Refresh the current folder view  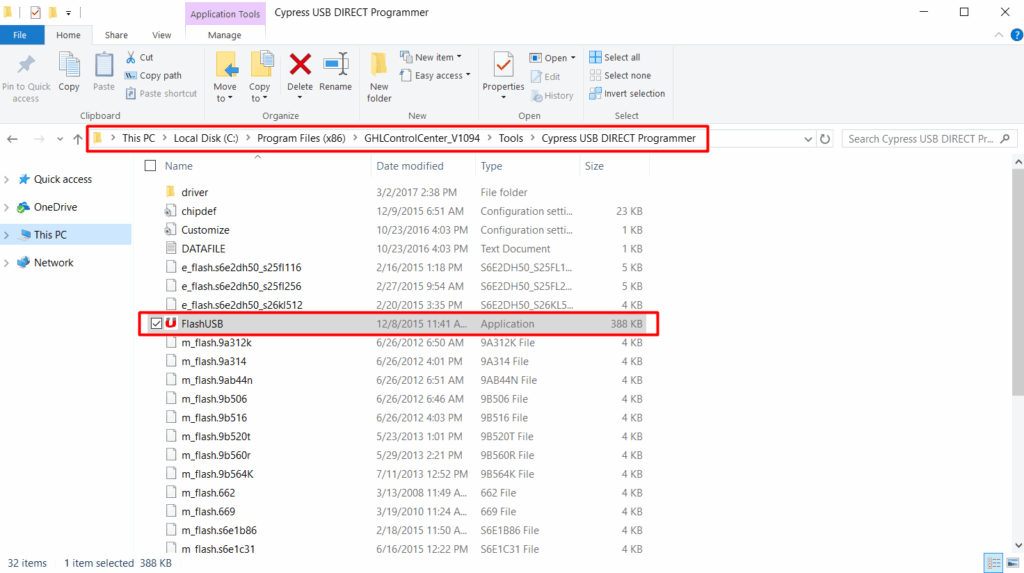(x=825, y=139)
